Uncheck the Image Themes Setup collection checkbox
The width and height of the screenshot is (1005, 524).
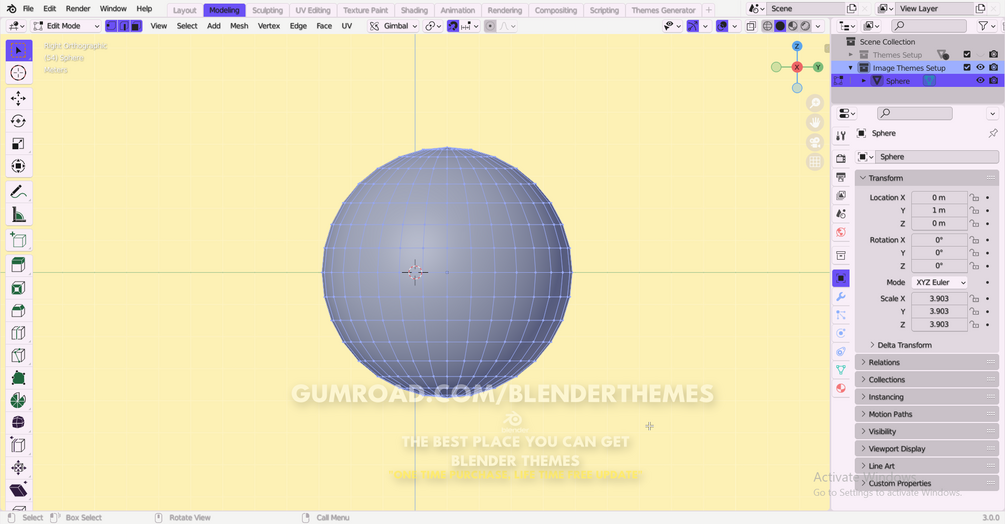967,67
